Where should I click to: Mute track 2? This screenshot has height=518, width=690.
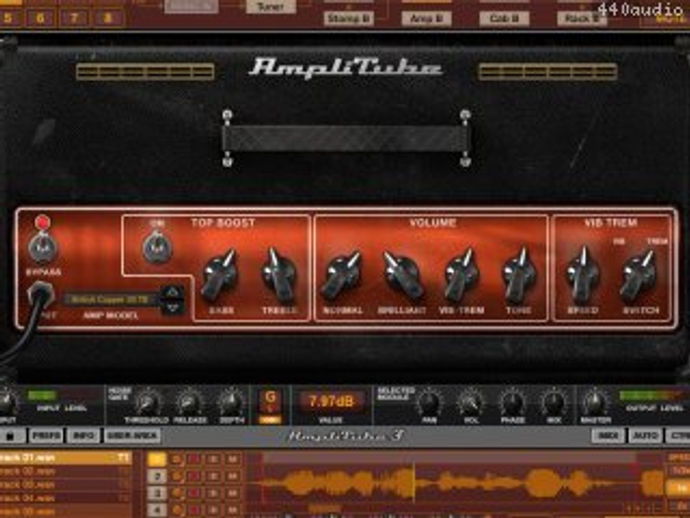(x=232, y=477)
